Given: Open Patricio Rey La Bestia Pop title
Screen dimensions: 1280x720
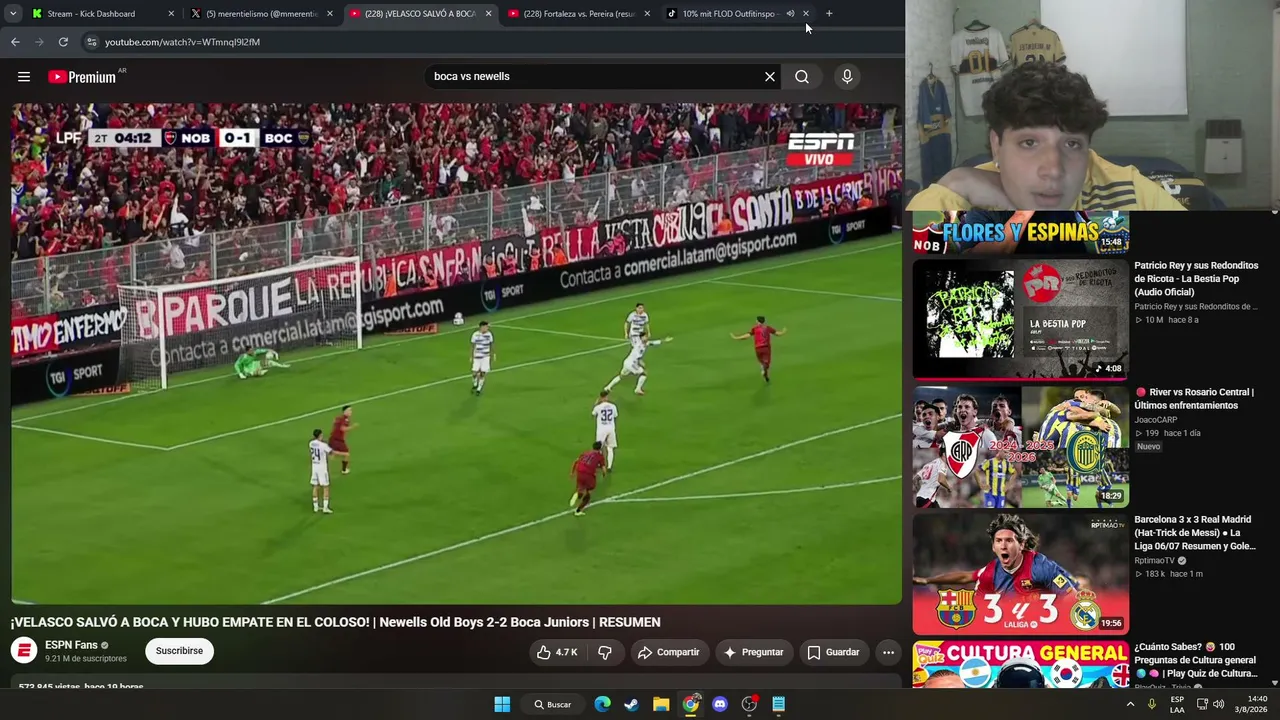Looking at the screenshot, I should (1196, 279).
